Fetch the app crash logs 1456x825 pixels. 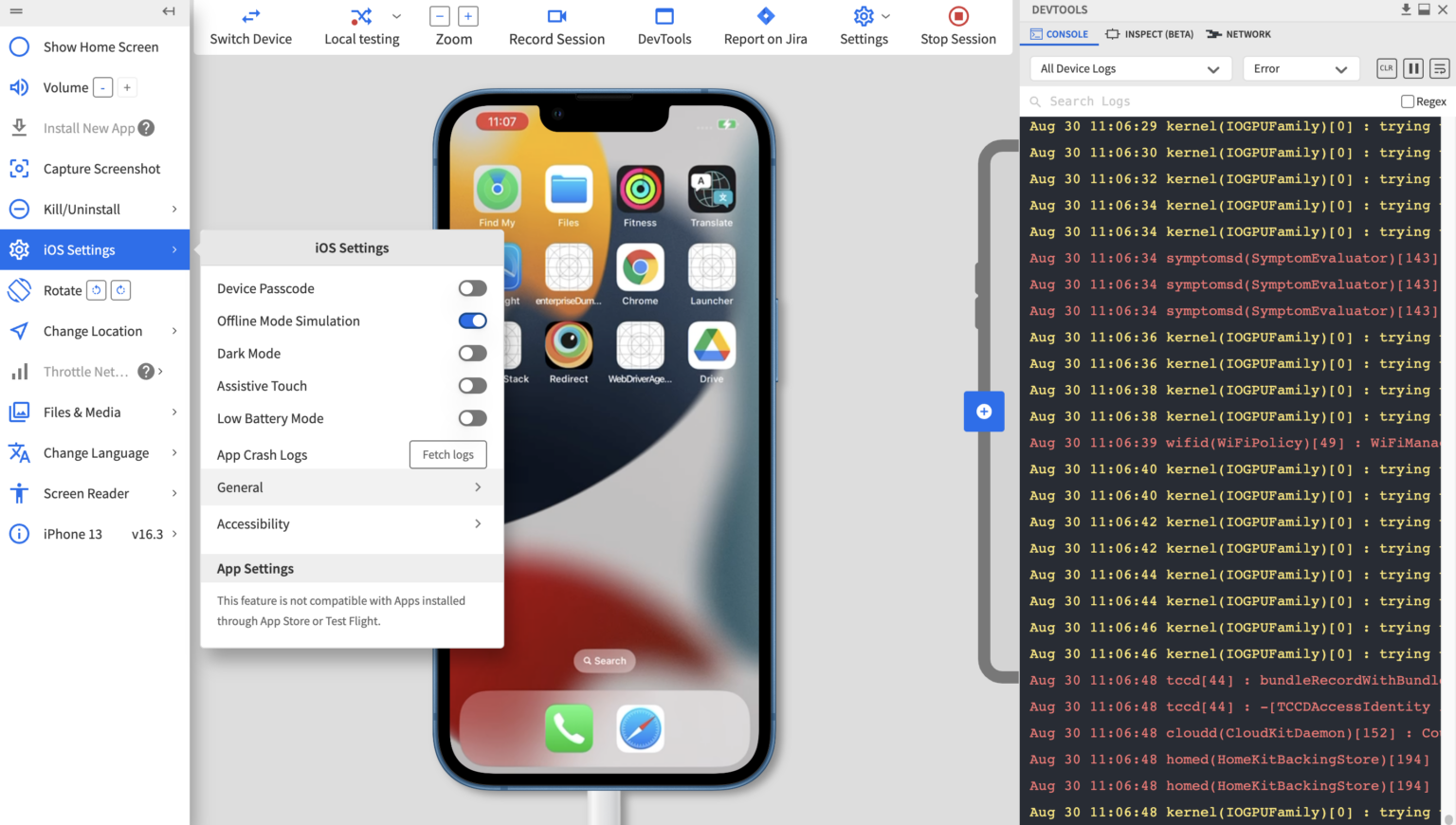point(447,454)
